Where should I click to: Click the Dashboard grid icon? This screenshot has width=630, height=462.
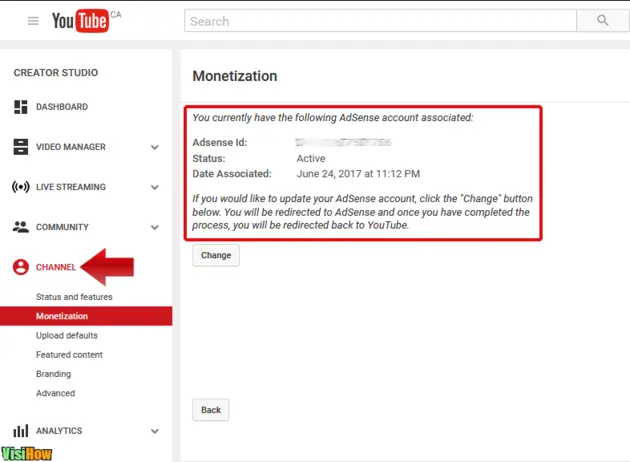coord(20,107)
